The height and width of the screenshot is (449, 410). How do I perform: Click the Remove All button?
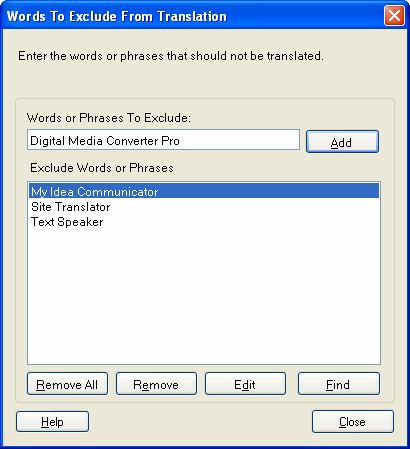click(x=67, y=384)
